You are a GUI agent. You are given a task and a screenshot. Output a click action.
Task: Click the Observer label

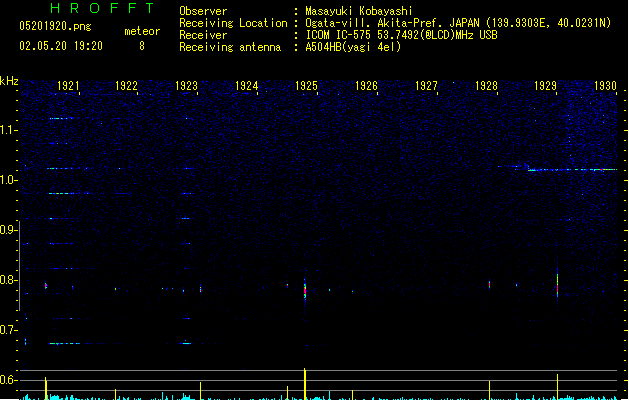point(203,11)
